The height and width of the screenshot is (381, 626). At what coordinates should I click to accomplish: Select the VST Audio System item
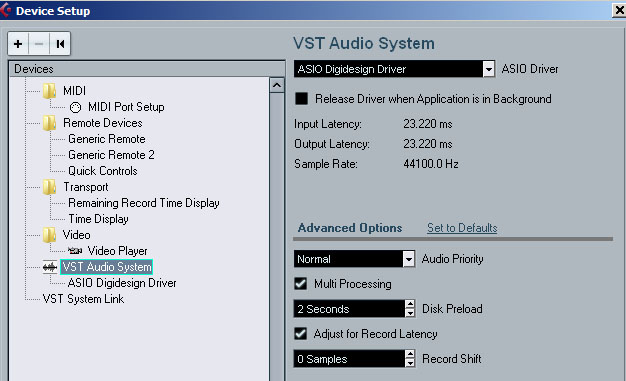(x=107, y=267)
